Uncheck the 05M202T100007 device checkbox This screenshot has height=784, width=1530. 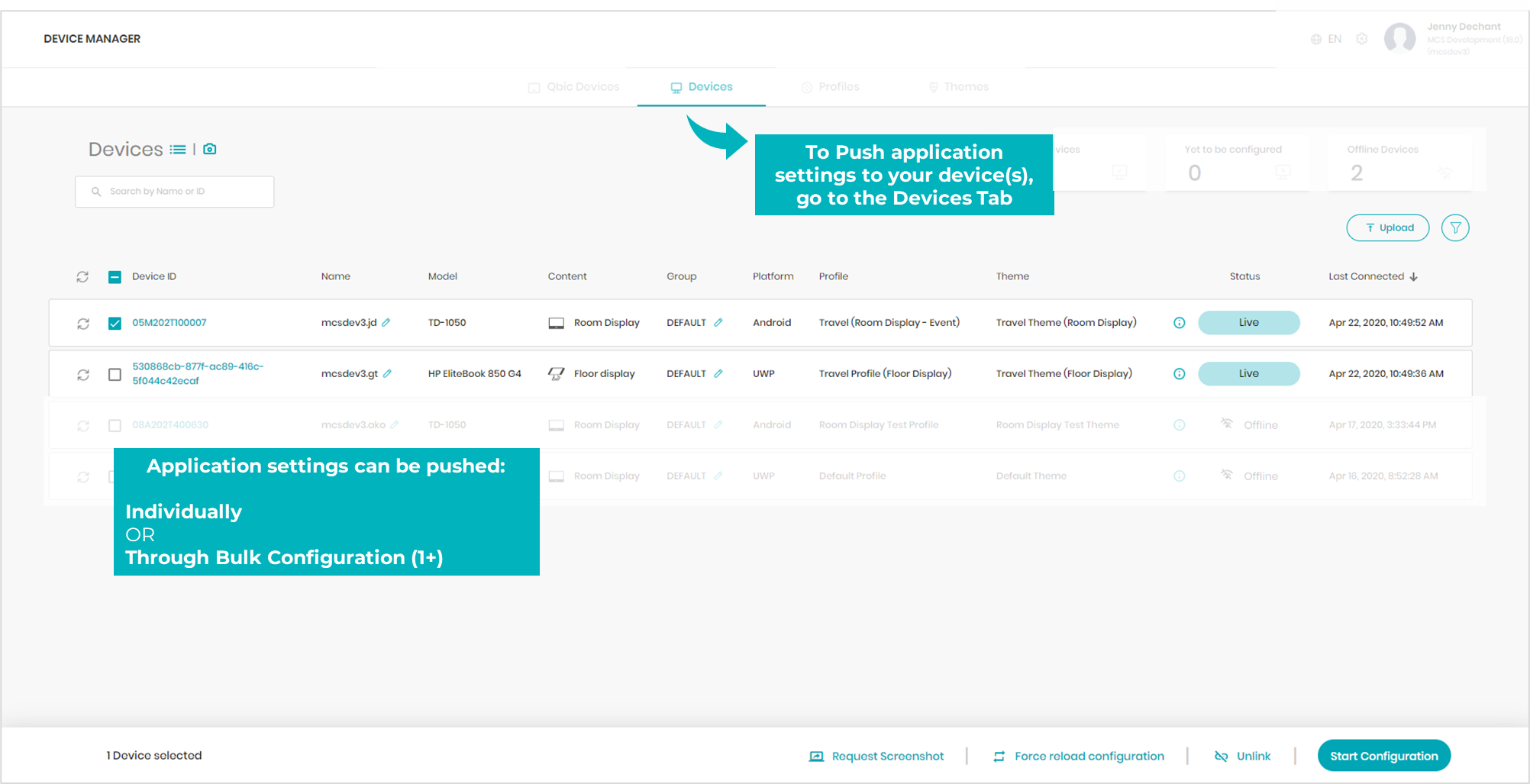115,323
